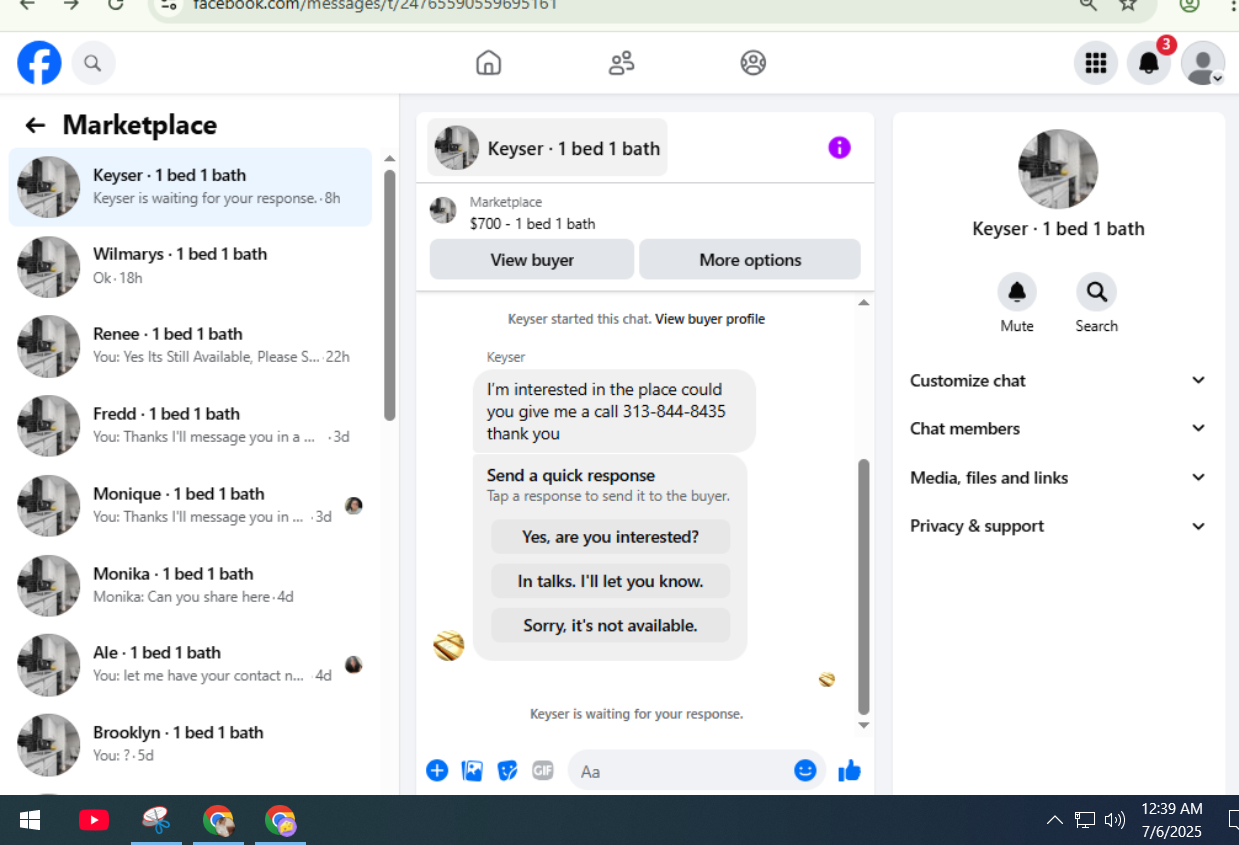Click Keyser chat header title
The height and width of the screenshot is (845, 1239).
[x=547, y=148]
